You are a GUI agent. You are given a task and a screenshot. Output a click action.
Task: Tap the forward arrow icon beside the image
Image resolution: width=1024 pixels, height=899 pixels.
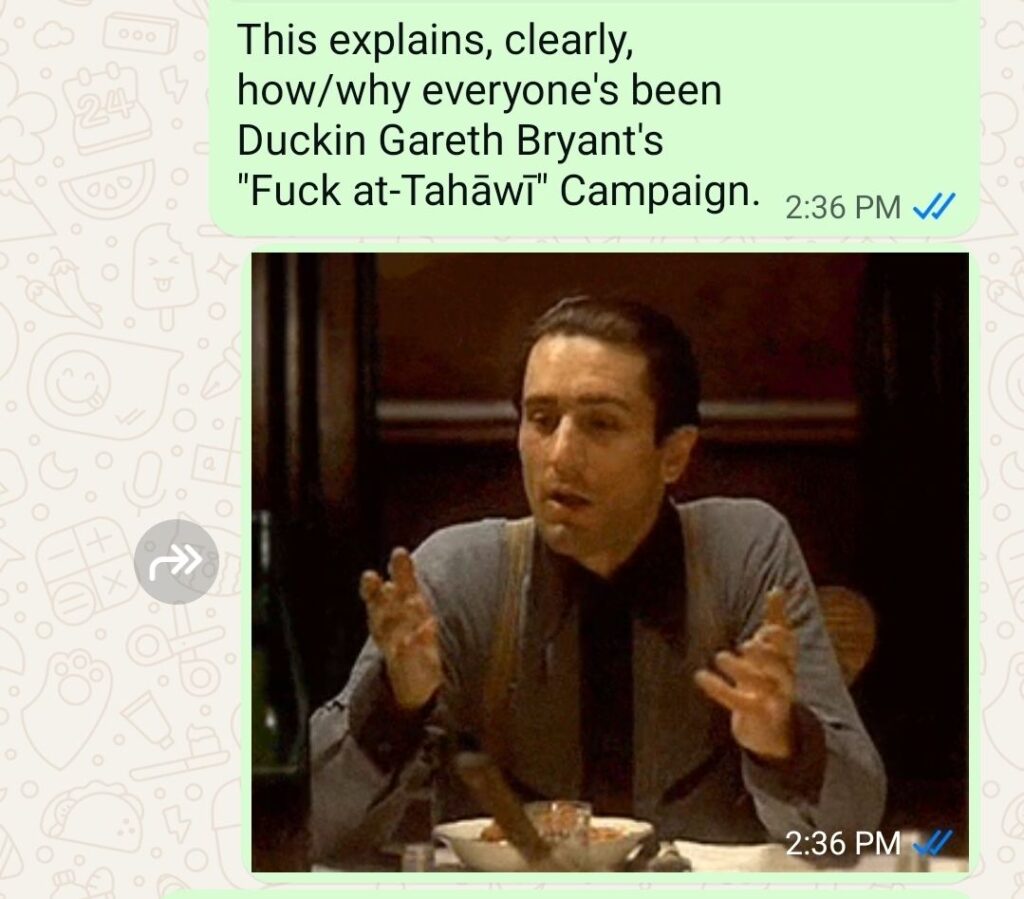tap(176, 561)
